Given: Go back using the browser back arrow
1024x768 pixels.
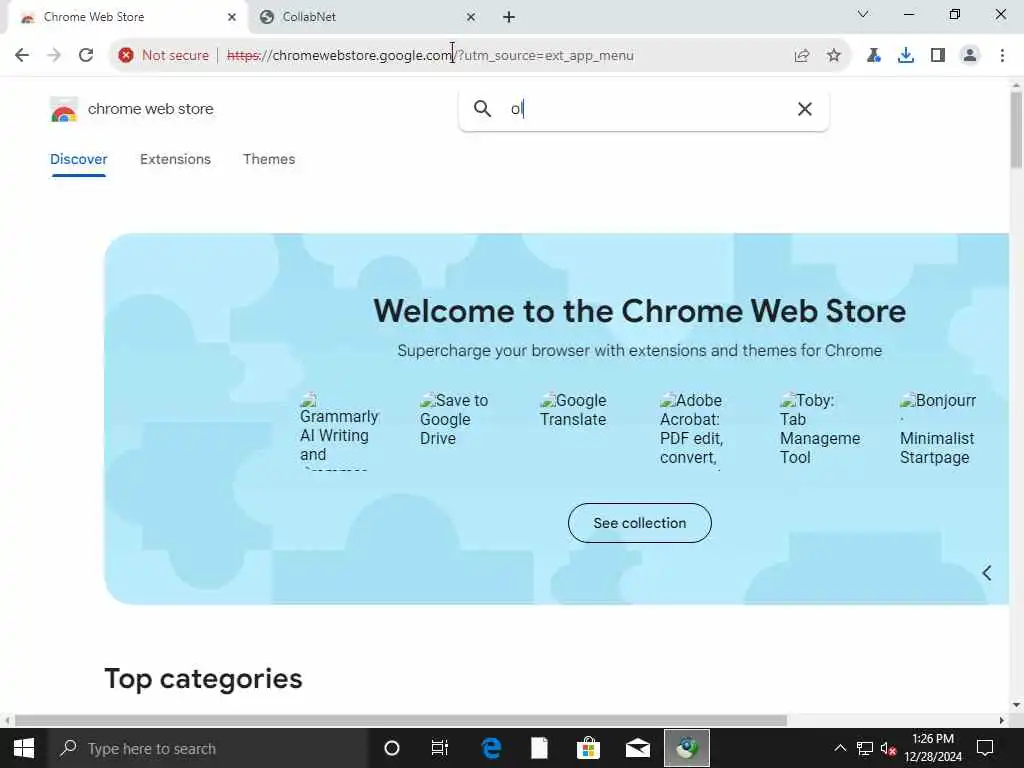Looking at the screenshot, I should pyautogui.click(x=22, y=55).
